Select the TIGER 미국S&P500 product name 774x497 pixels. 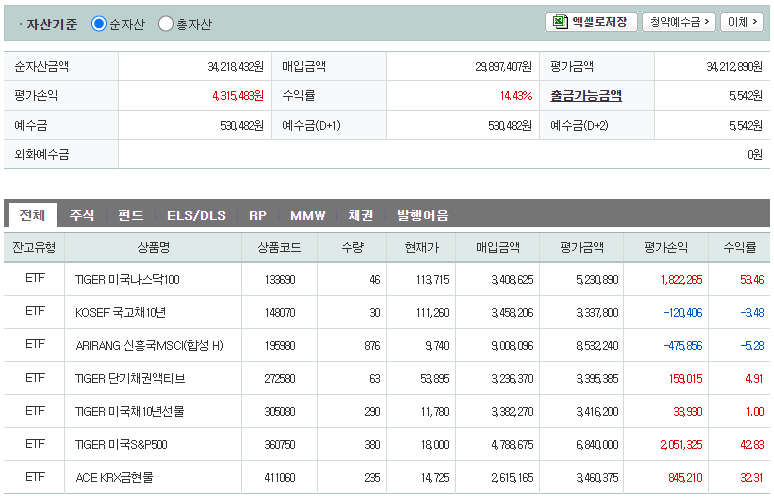[x=121, y=445]
